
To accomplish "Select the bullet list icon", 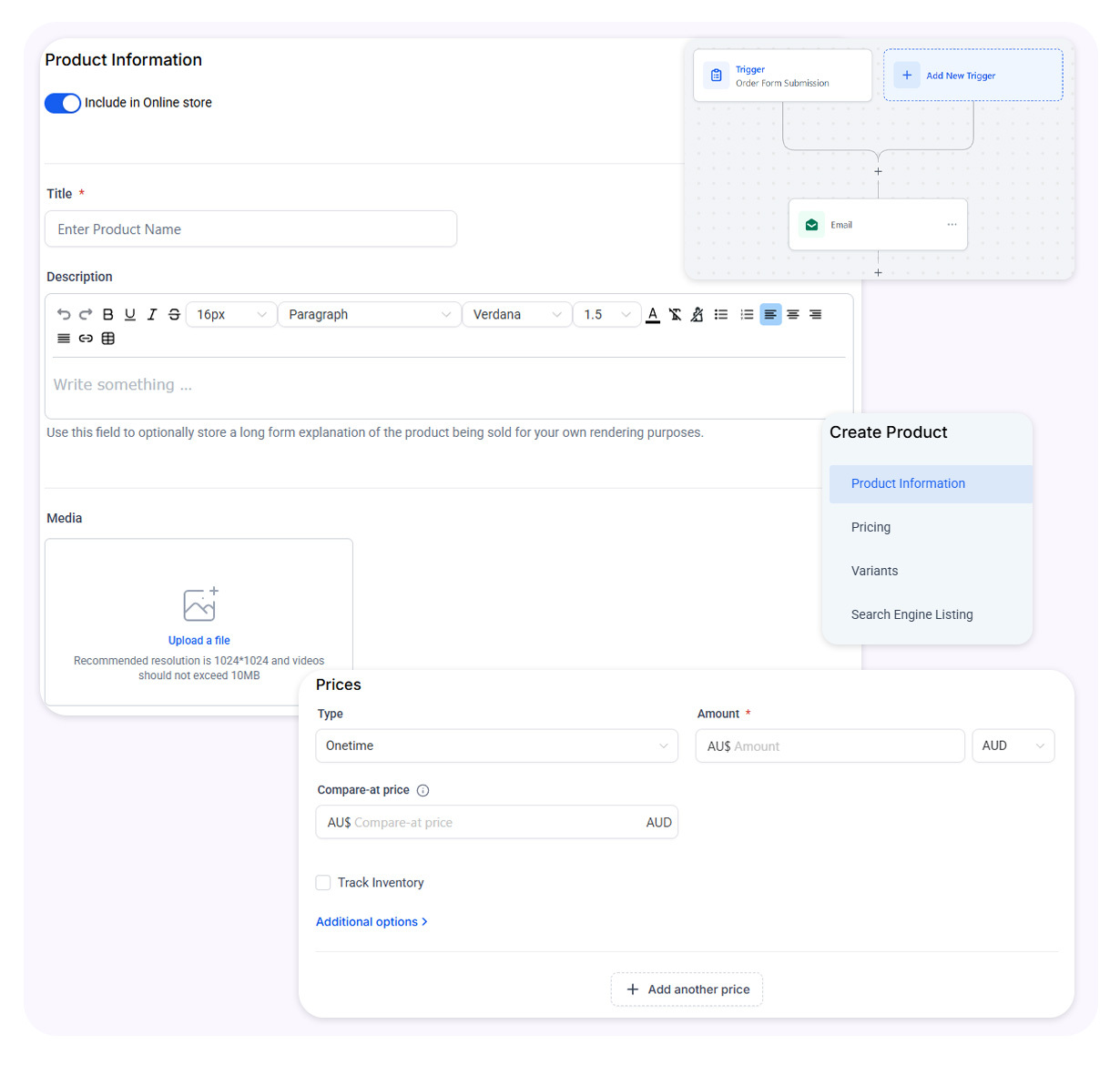I will pyautogui.click(x=721, y=314).
